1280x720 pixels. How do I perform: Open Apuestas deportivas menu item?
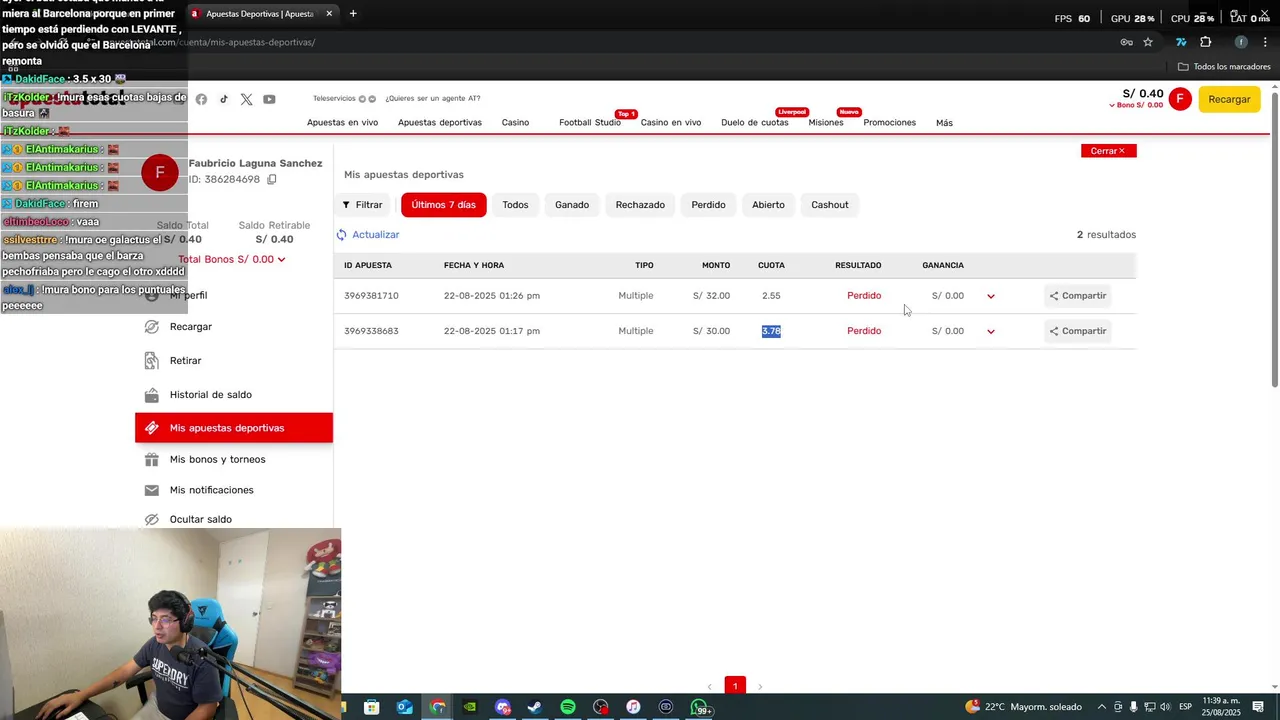[440, 123]
